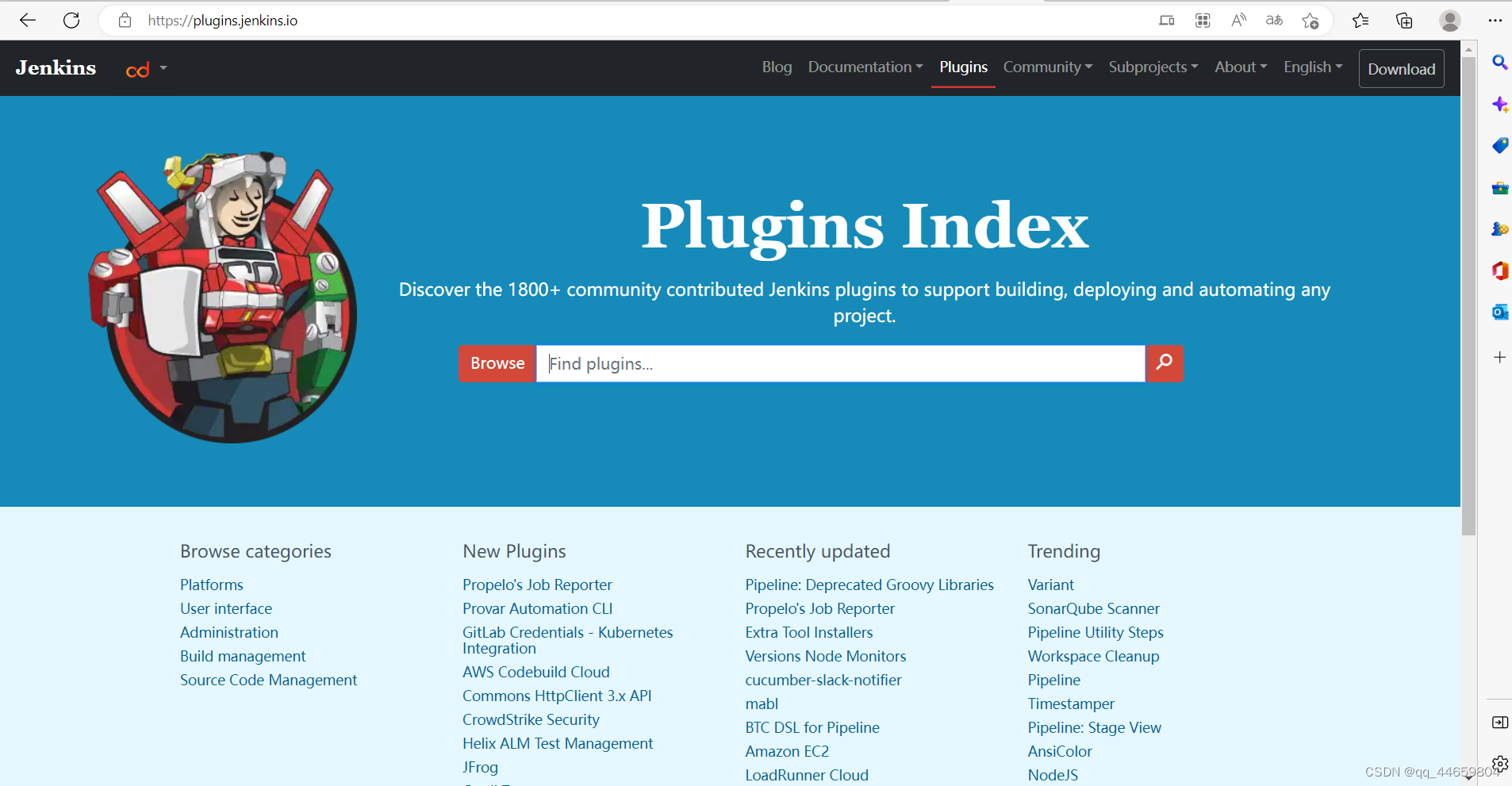Open the Helix ALM Test Management plugin
The width and height of the screenshot is (1512, 786).
(558, 743)
